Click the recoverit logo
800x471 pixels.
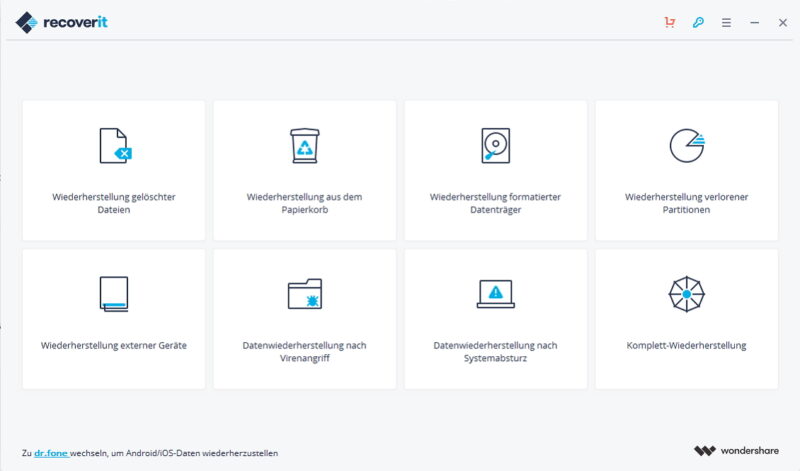click(x=62, y=22)
